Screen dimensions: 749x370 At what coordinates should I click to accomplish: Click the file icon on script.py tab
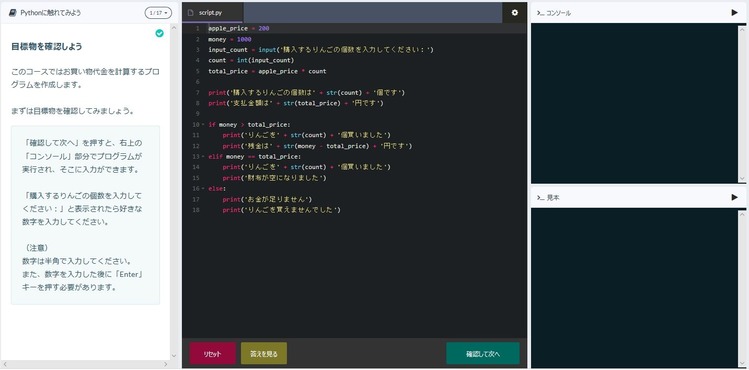tap(191, 13)
